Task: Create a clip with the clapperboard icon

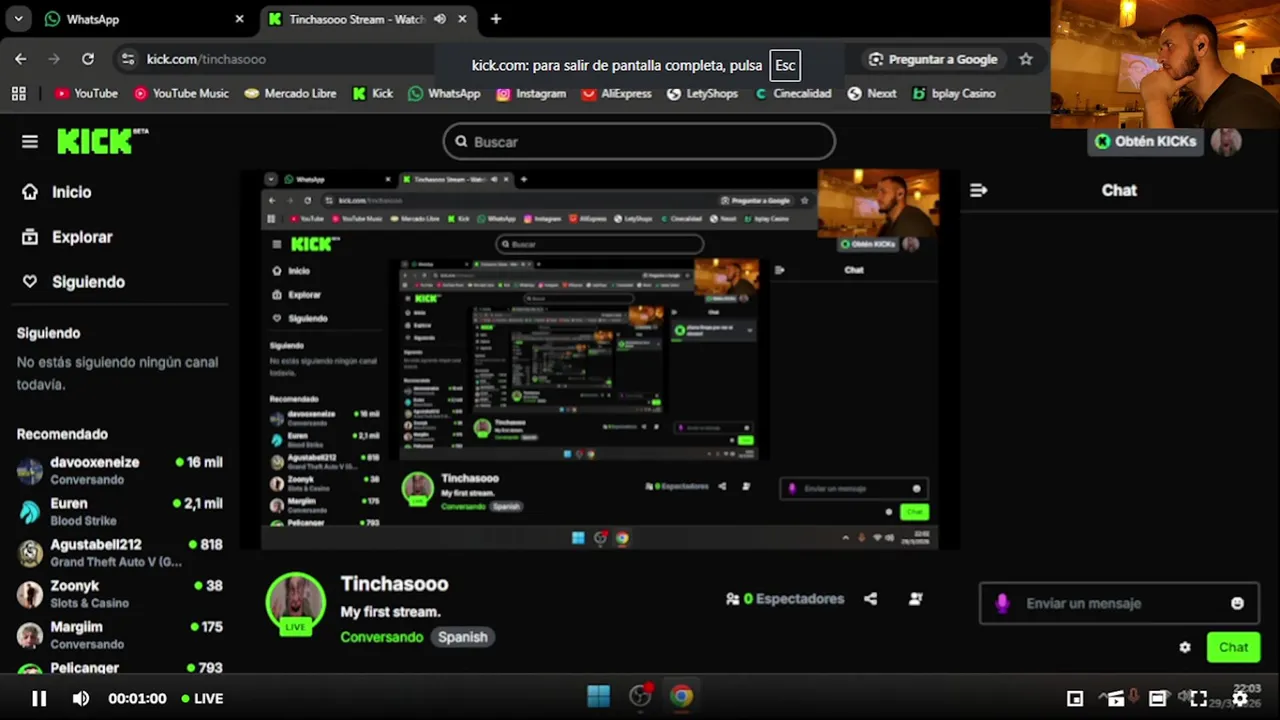Action: pos(1116,699)
